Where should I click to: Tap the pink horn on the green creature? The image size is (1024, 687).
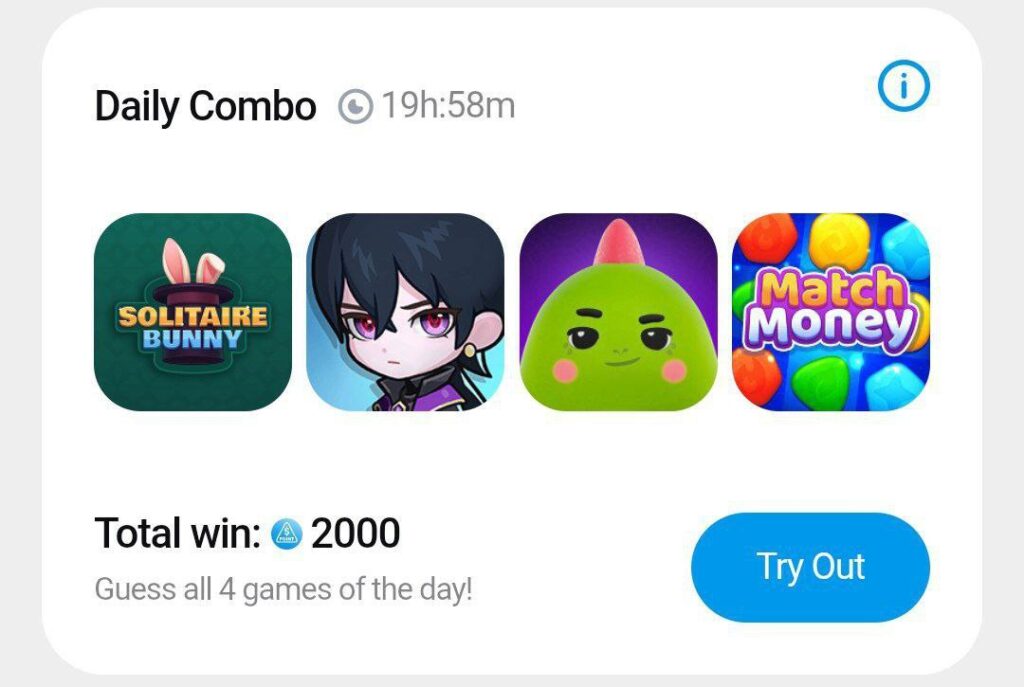point(618,243)
